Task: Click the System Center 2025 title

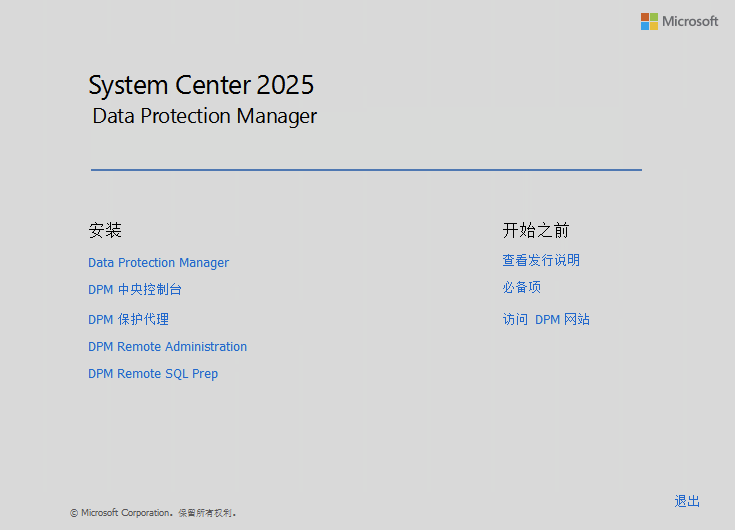Action: [x=201, y=85]
